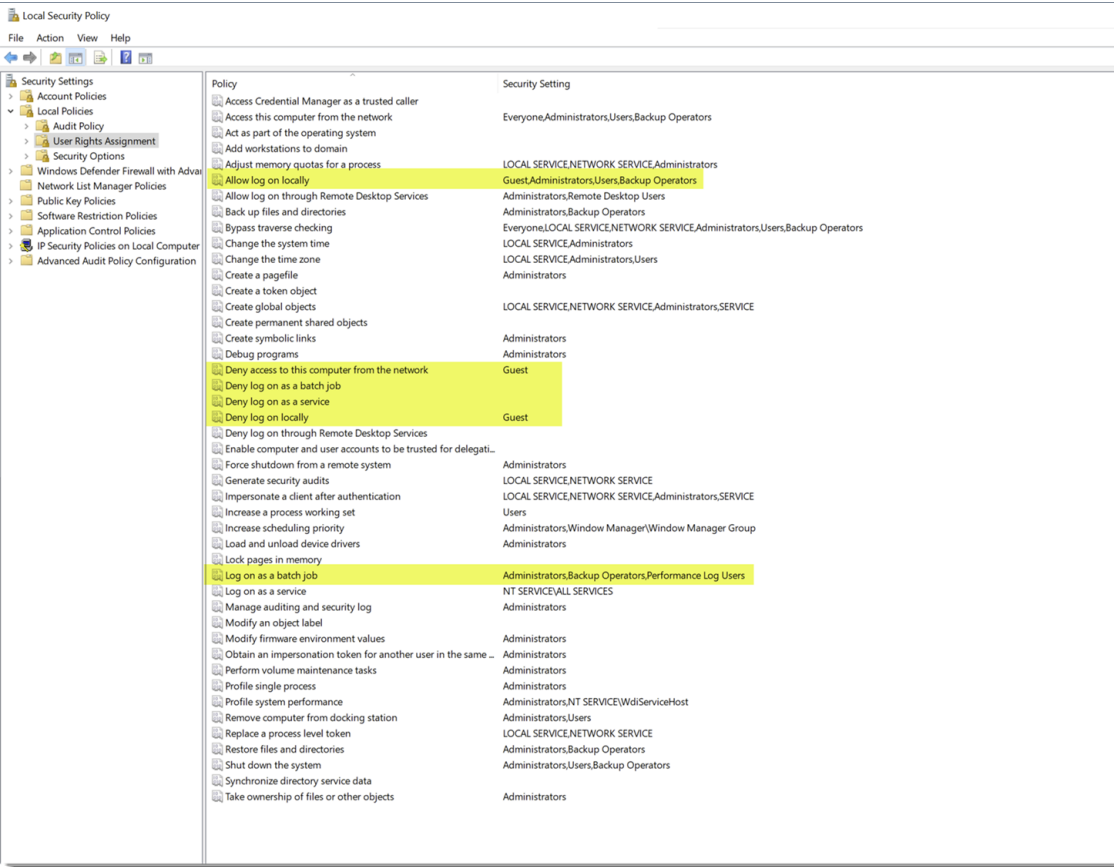Select 'Change the time zone' policy row
This screenshot has width=1114, height=867.
coord(273,259)
